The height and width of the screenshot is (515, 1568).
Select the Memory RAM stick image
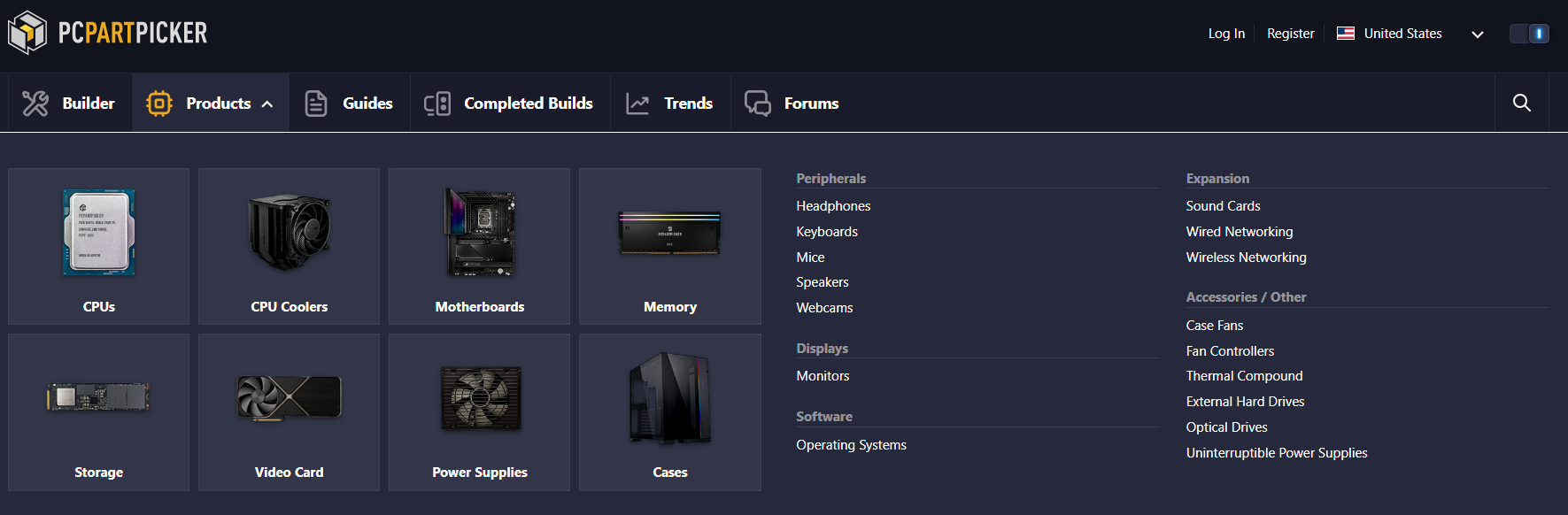click(670, 233)
